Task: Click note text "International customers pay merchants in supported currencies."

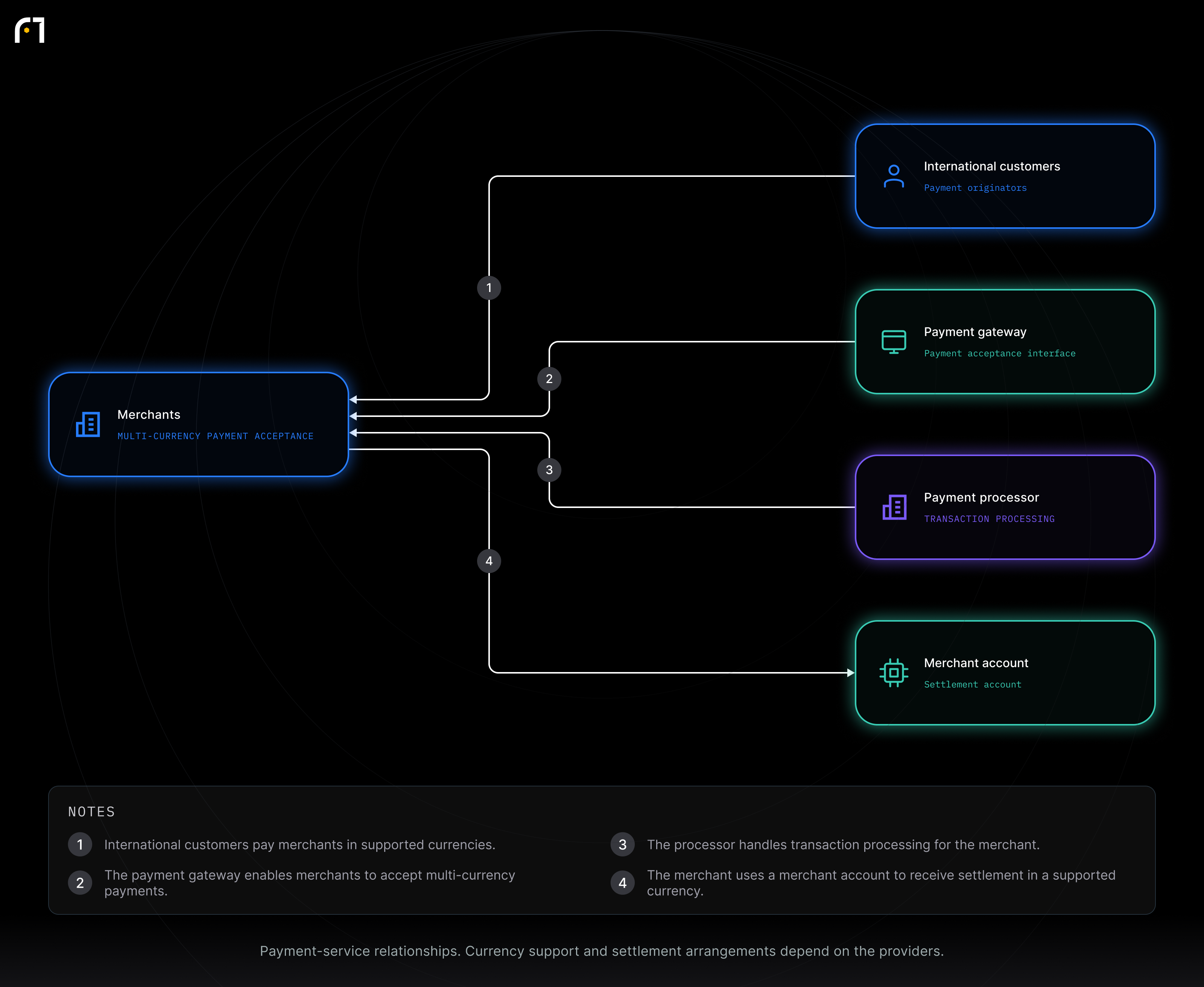Action: (x=299, y=845)
